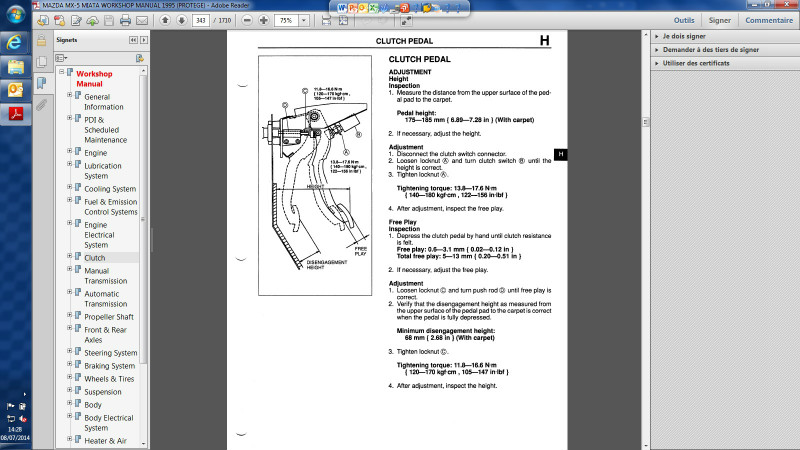Click the security padlock panel icon
Image resolution: width=800 pixels, height=450 pixels.
41,40
